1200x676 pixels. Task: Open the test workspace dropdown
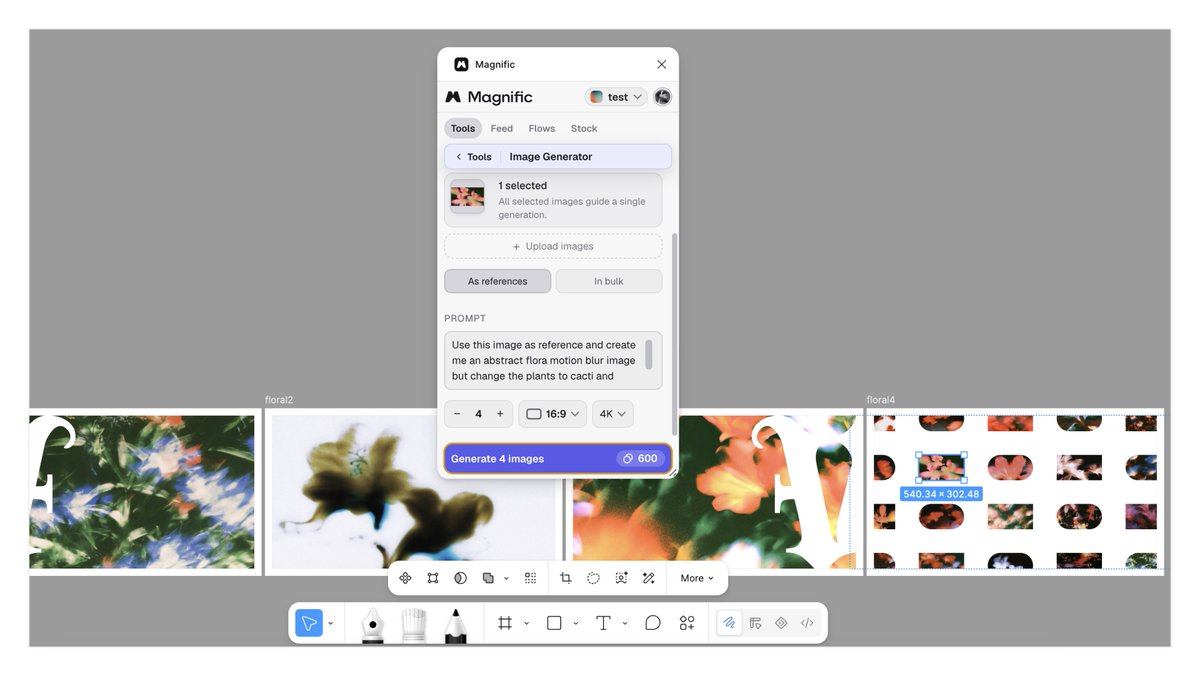(x=616, y=97)
